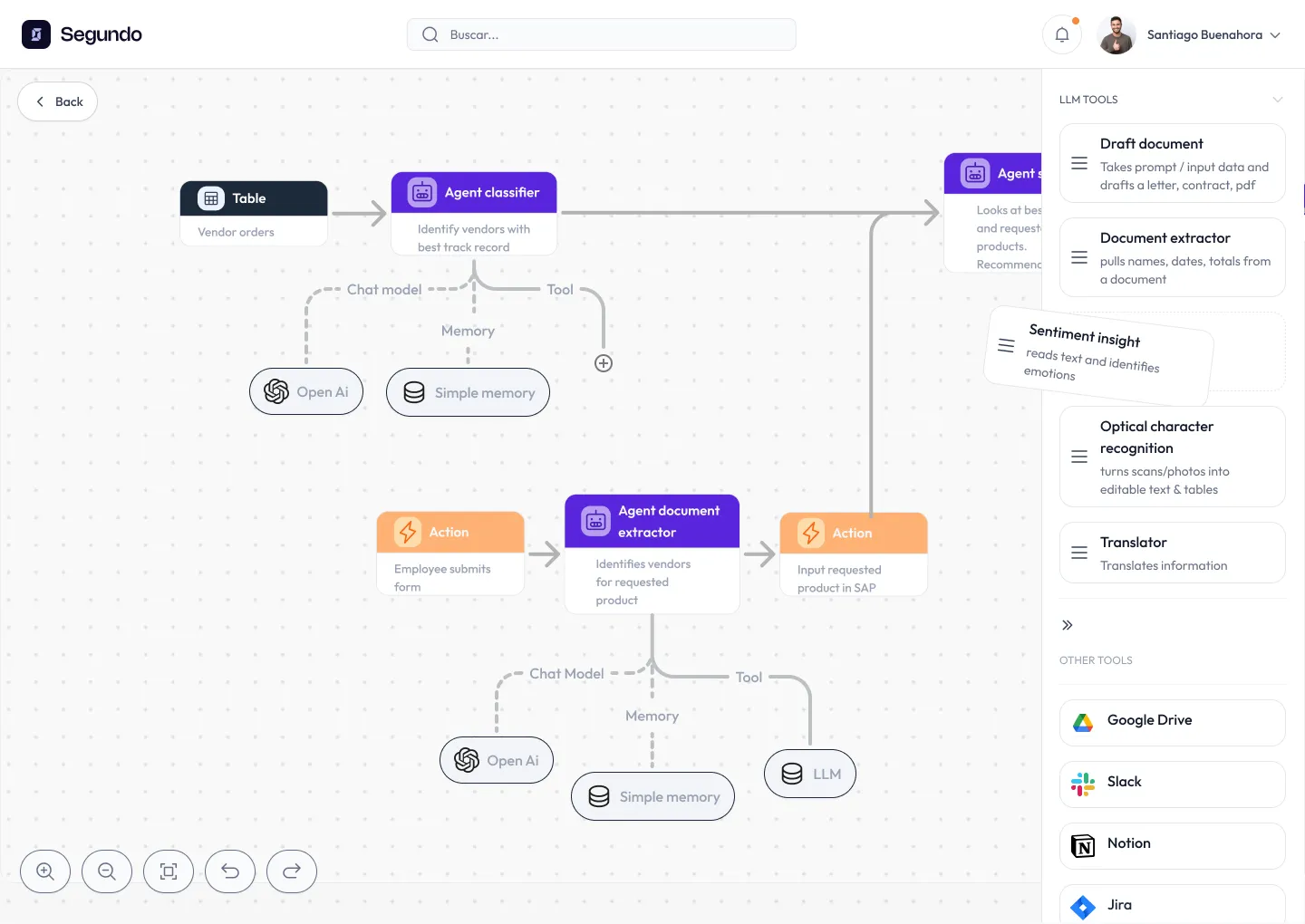Click the Simple memory database icon

coord(414,392)
